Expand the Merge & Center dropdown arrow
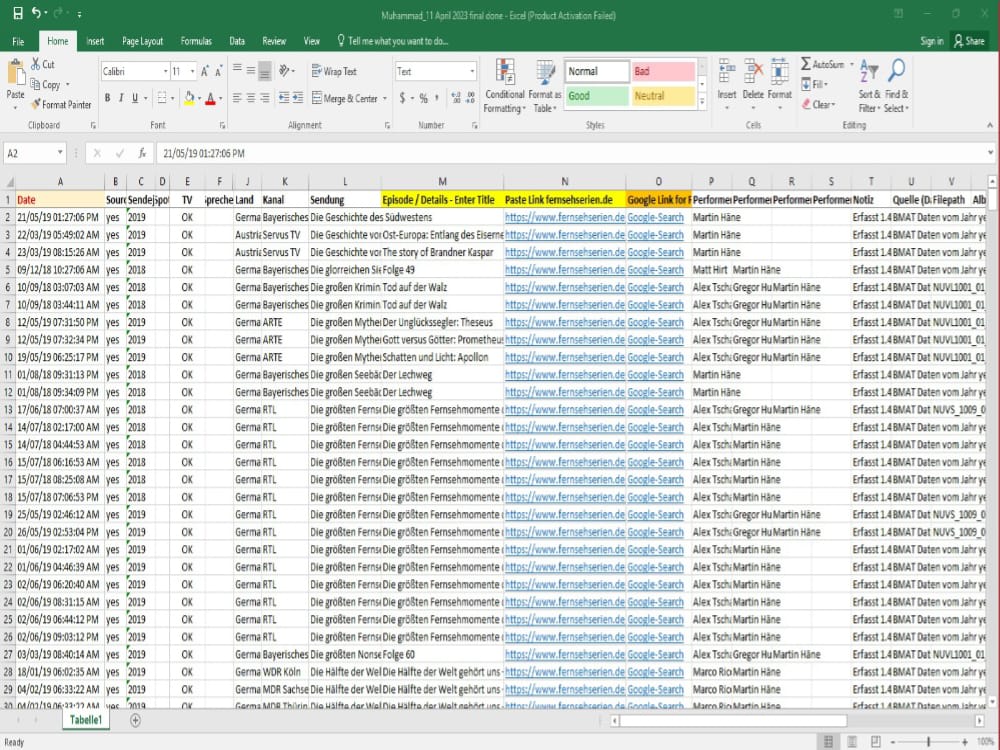Image resolution: width=1000 pixels, height=750 pixels. click(x=385, y=98)
